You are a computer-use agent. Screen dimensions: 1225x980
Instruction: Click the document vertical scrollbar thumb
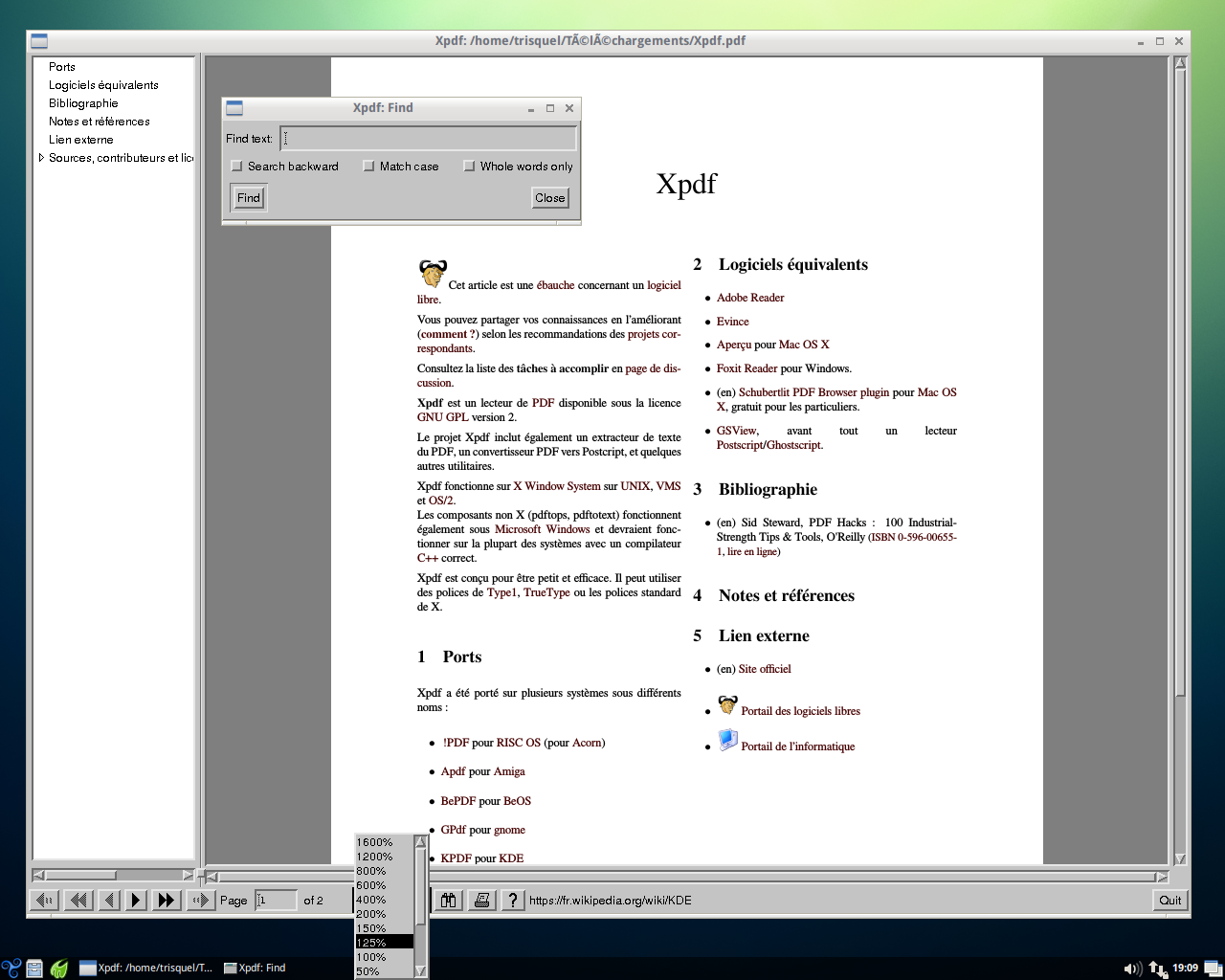(1180, 382)
